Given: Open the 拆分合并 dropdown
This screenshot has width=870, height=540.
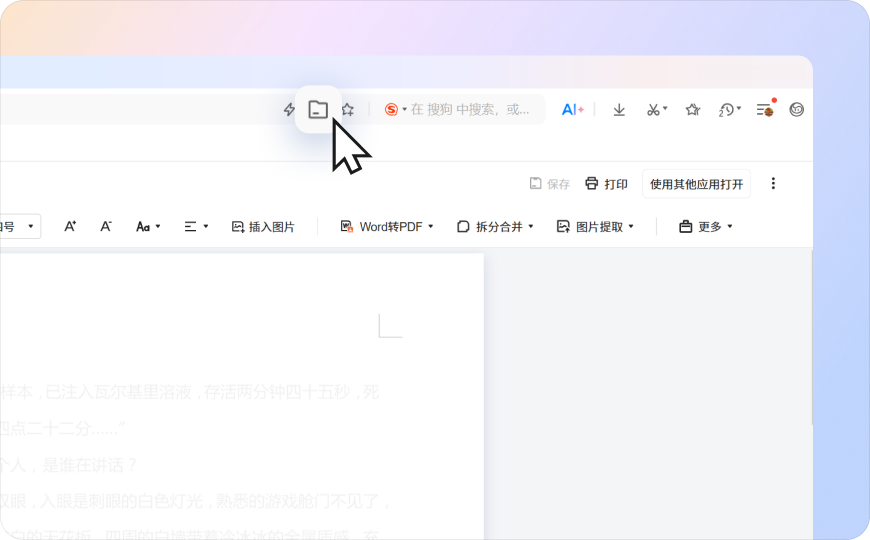Looking at the screenshot, I should click(x=495, y=226).
